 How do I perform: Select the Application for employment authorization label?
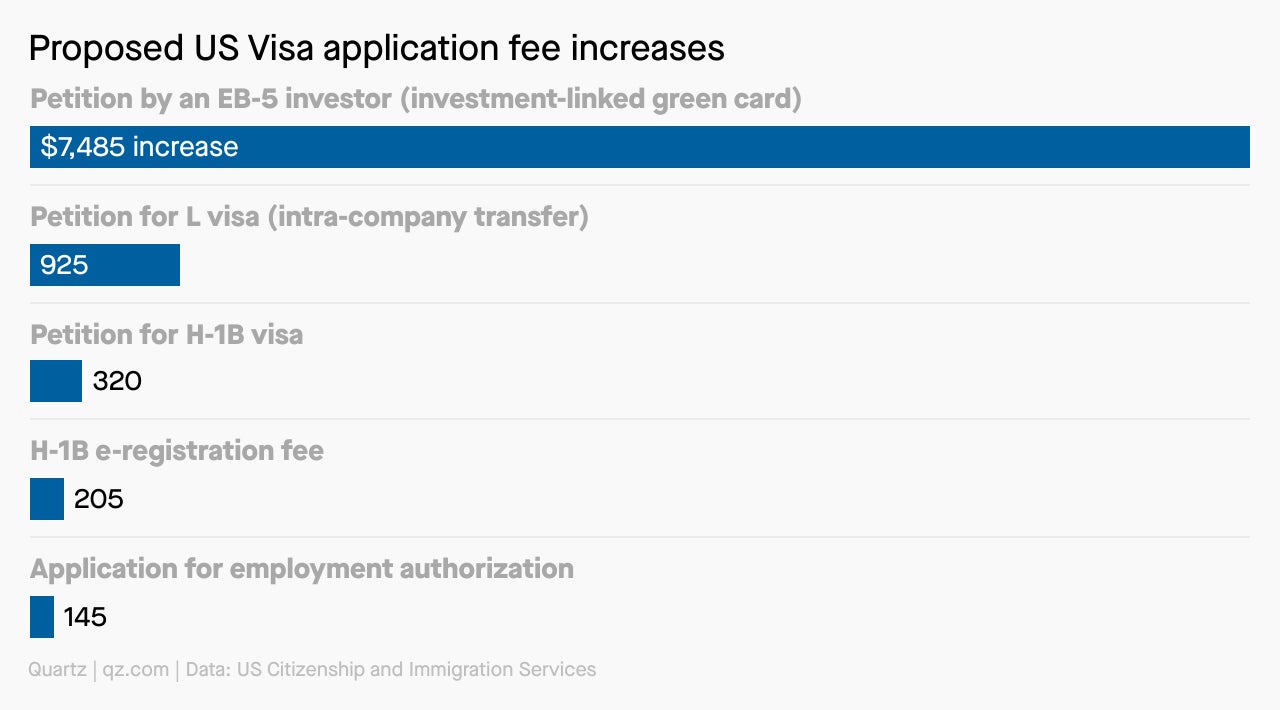tap(302, 569)
